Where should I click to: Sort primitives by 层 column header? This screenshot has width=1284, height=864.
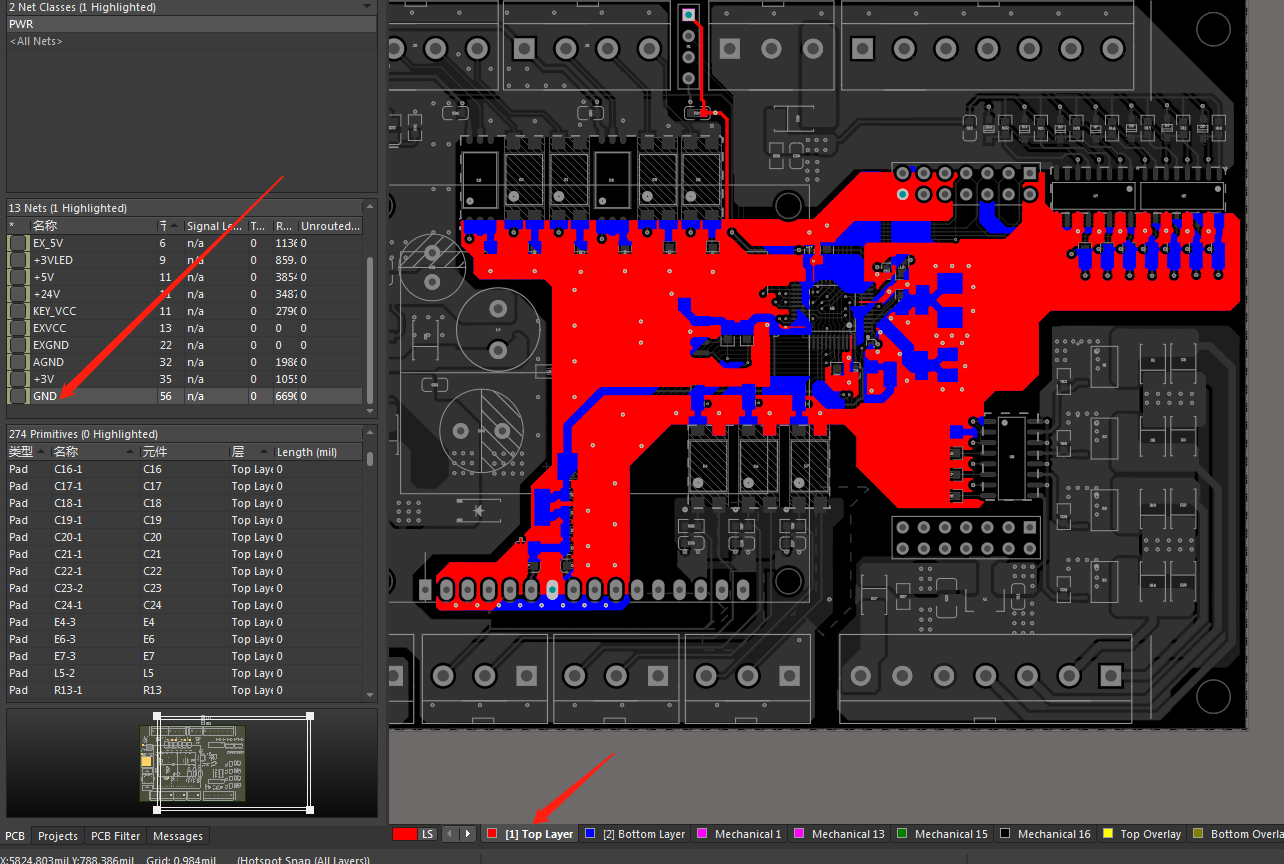pyautogui.click(x=250, y=452)
